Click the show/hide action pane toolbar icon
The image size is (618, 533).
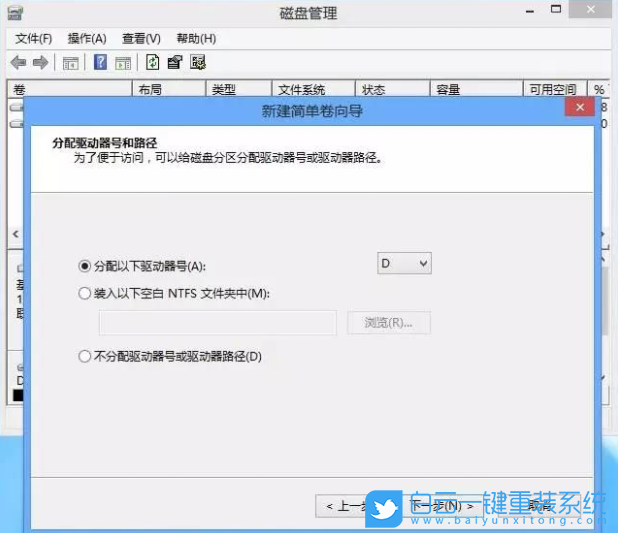pyautogui.click(x=123, y=63)
